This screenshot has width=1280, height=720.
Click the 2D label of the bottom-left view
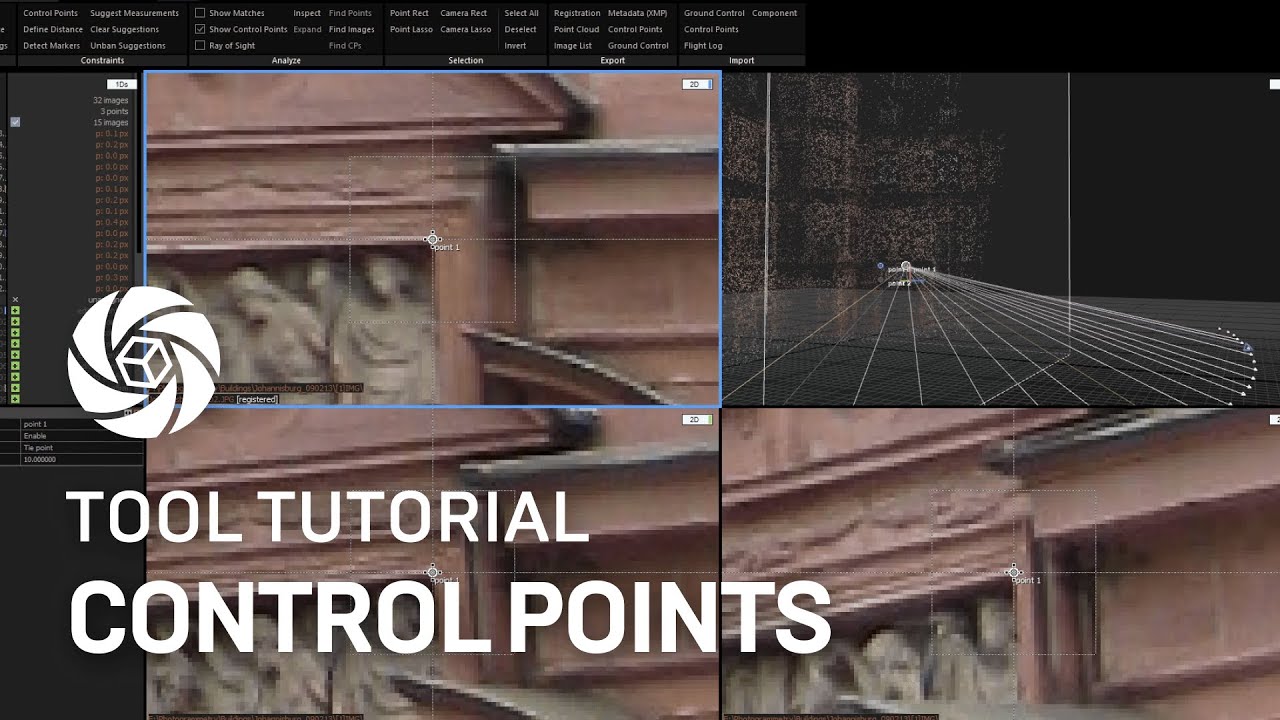pos(695,419)
